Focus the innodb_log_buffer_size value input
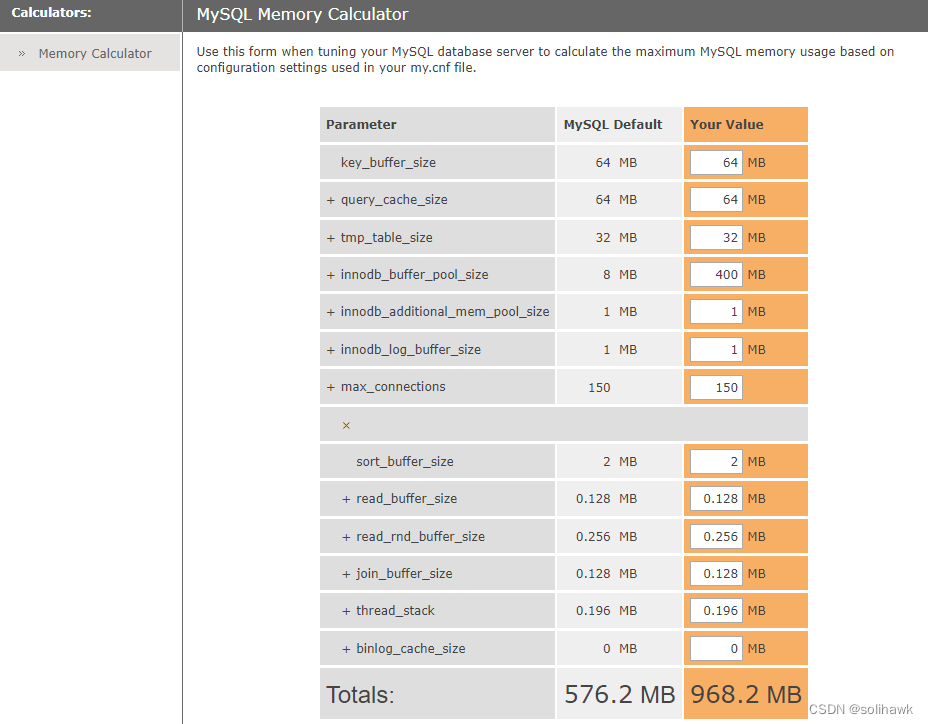928x724 pixels. [x=716, y=350]
